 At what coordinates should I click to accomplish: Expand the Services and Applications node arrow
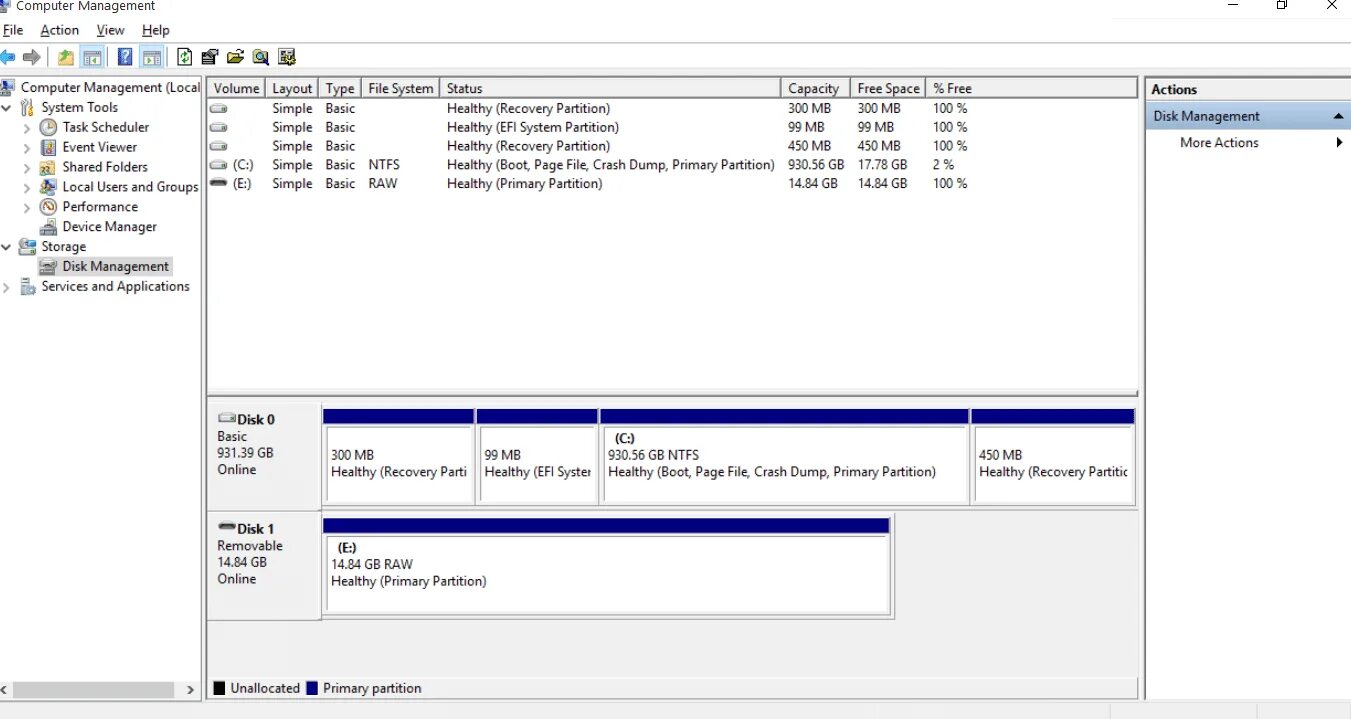(7, 287)
